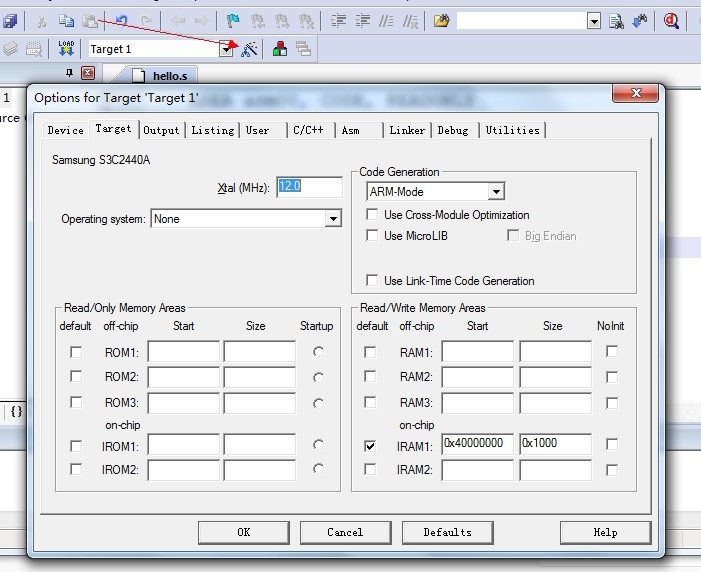This screenshot has width=701, height=572.
Task: Select the hello.s editor tab
Action: click(160, 75)
